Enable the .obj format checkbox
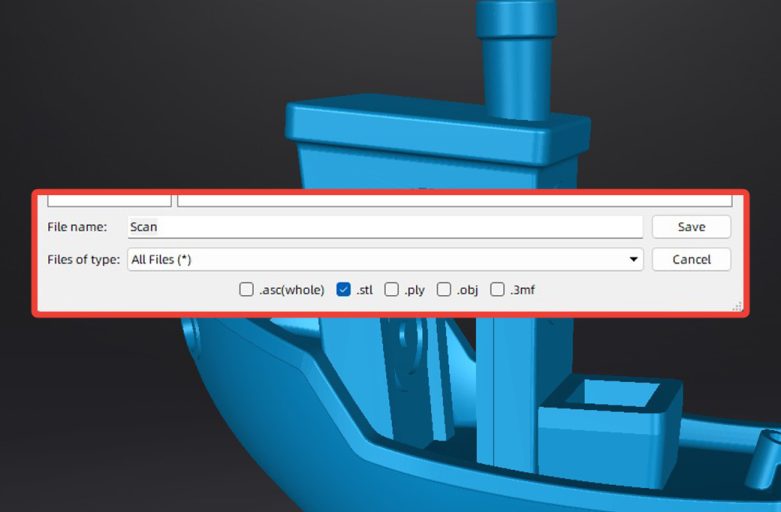The height and width of the screenshot is (512, 781). point(444,290)
